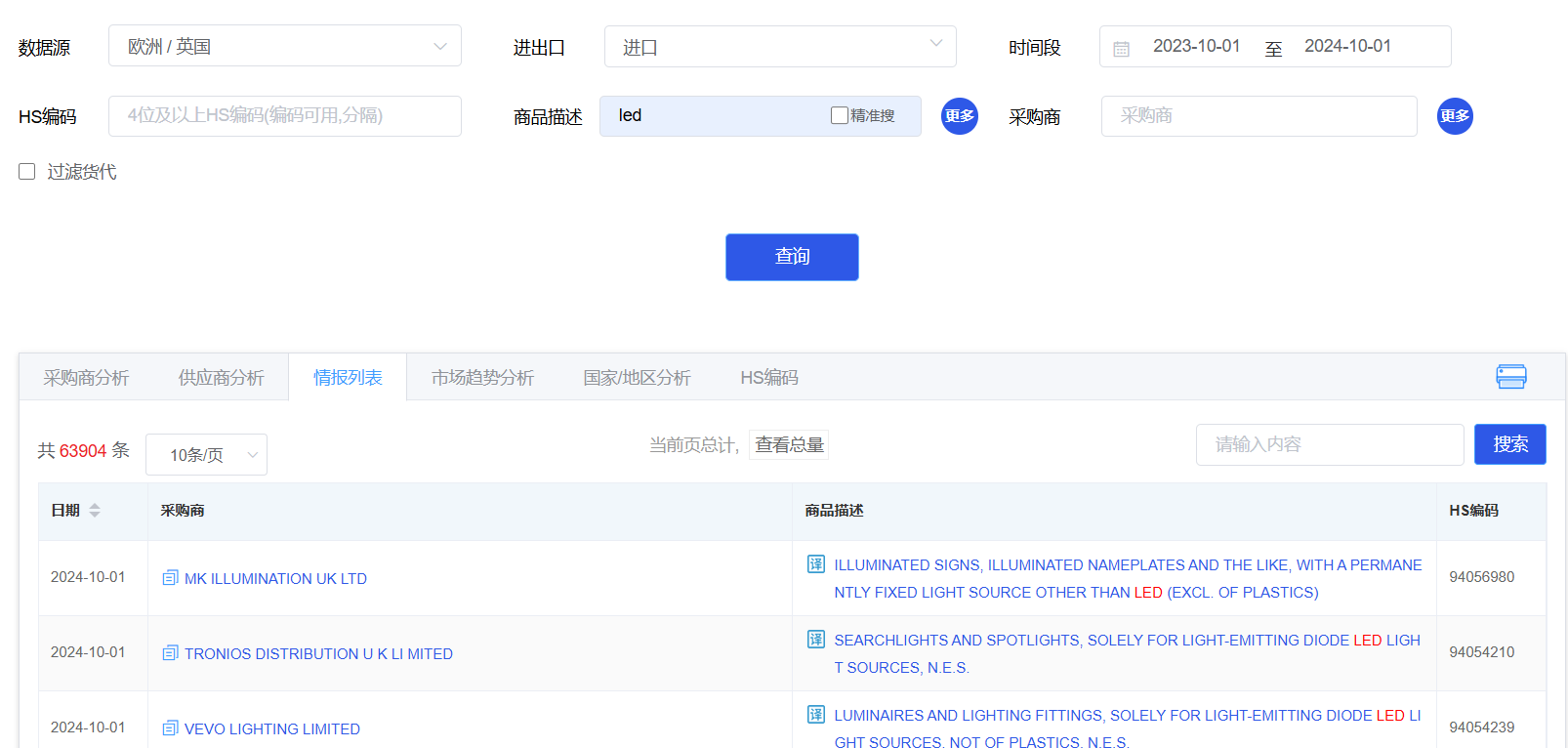Screen dimensions: 1568x748
Task: Open the 进出口 import/export dropdown
Action: click(x=779, y=47)
